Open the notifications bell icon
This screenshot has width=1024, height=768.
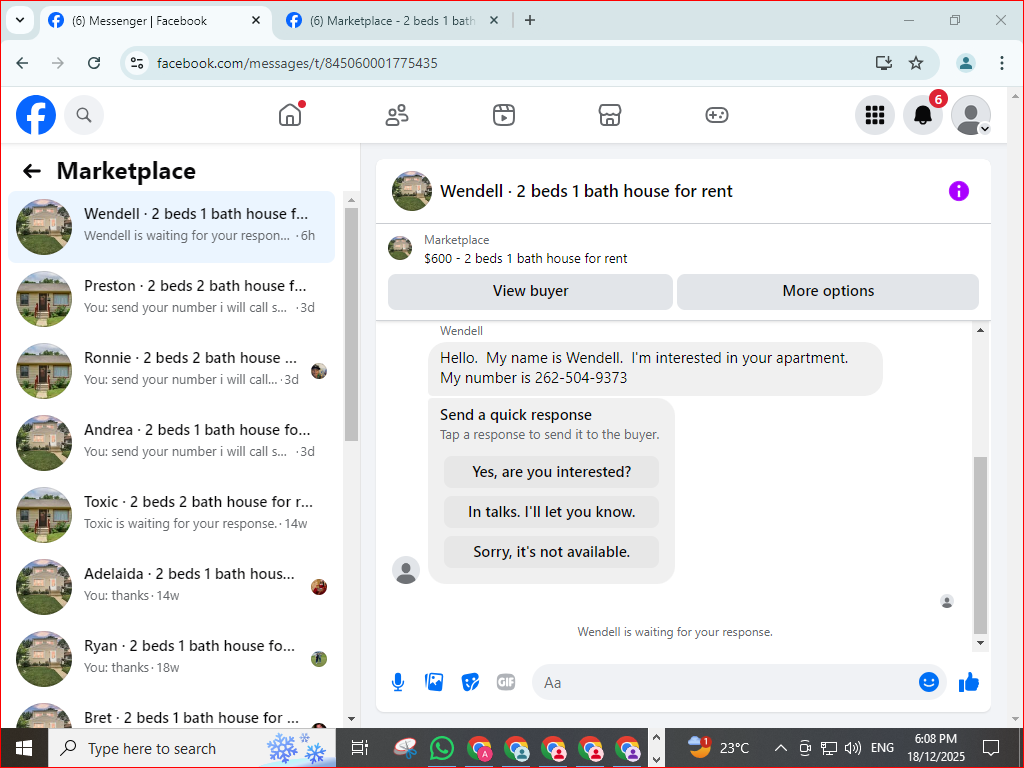[923, 115]
